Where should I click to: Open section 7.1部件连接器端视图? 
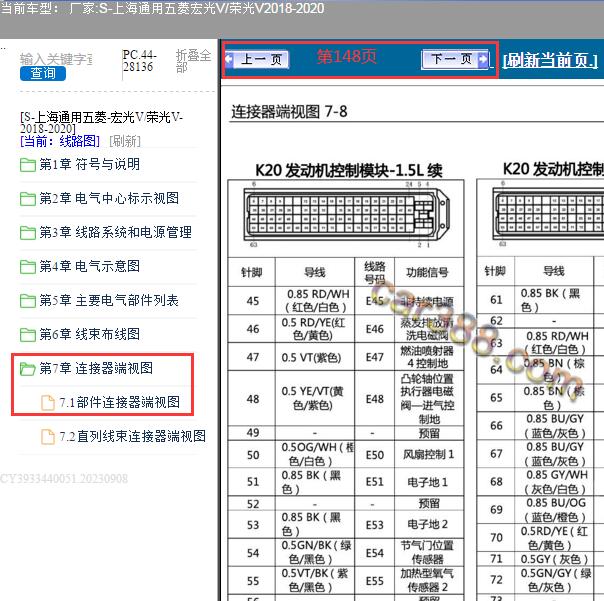pyautogui.click(x=120, y=402)
